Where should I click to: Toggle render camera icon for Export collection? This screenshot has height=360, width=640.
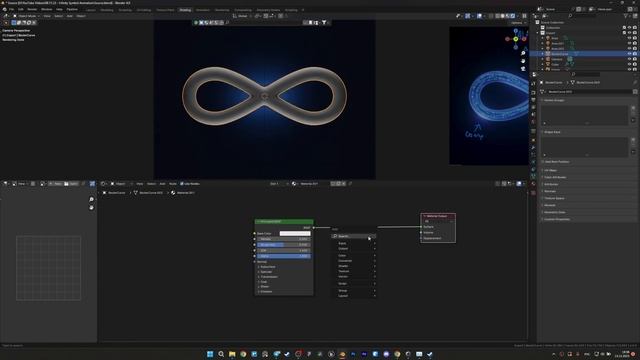pos(635,33)
